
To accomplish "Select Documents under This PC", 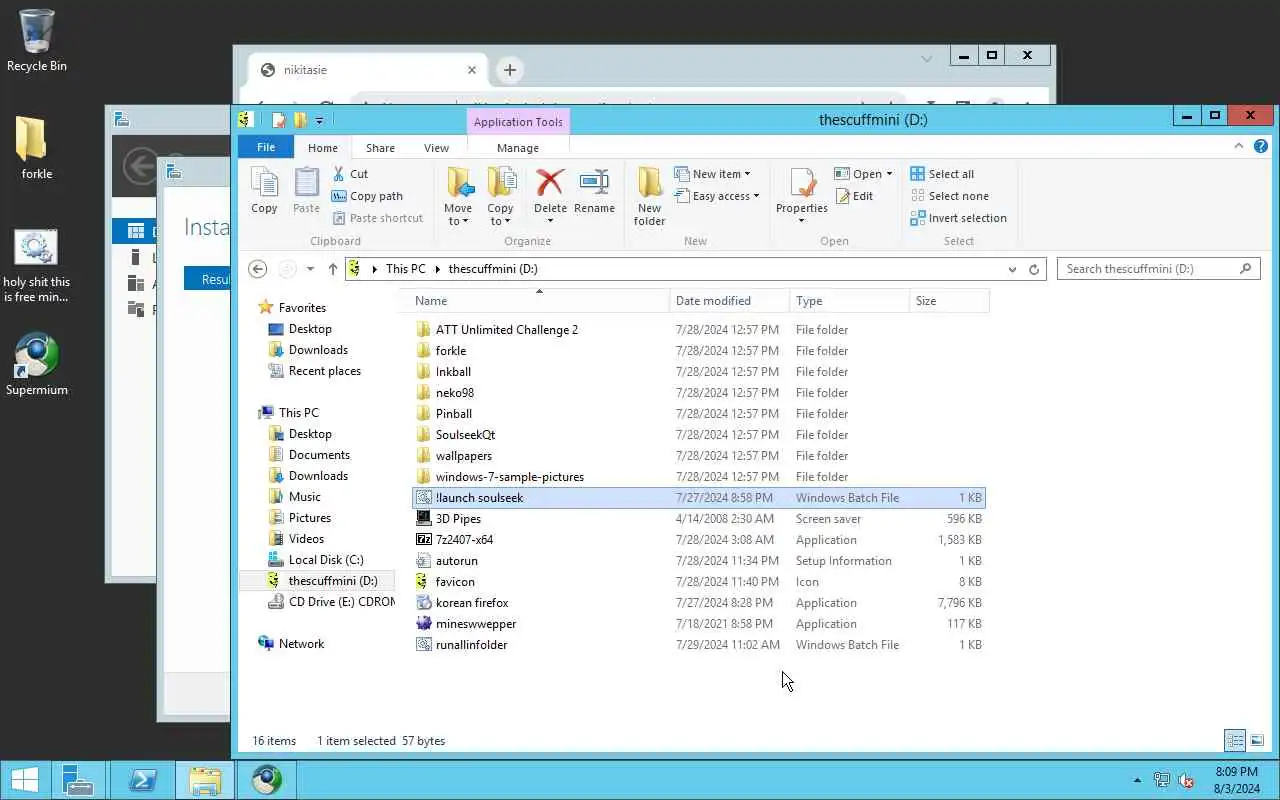I will (319, 455).
